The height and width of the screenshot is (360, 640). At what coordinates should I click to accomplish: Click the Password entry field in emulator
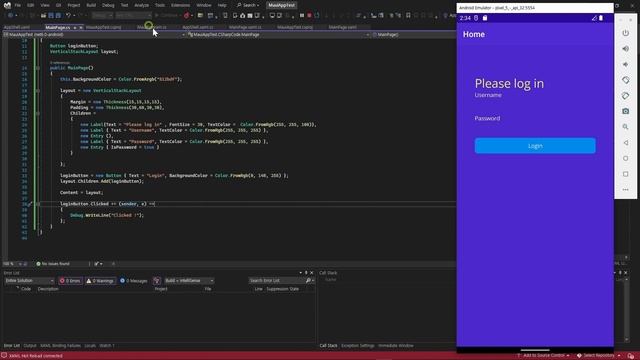(x=535, y=130)
